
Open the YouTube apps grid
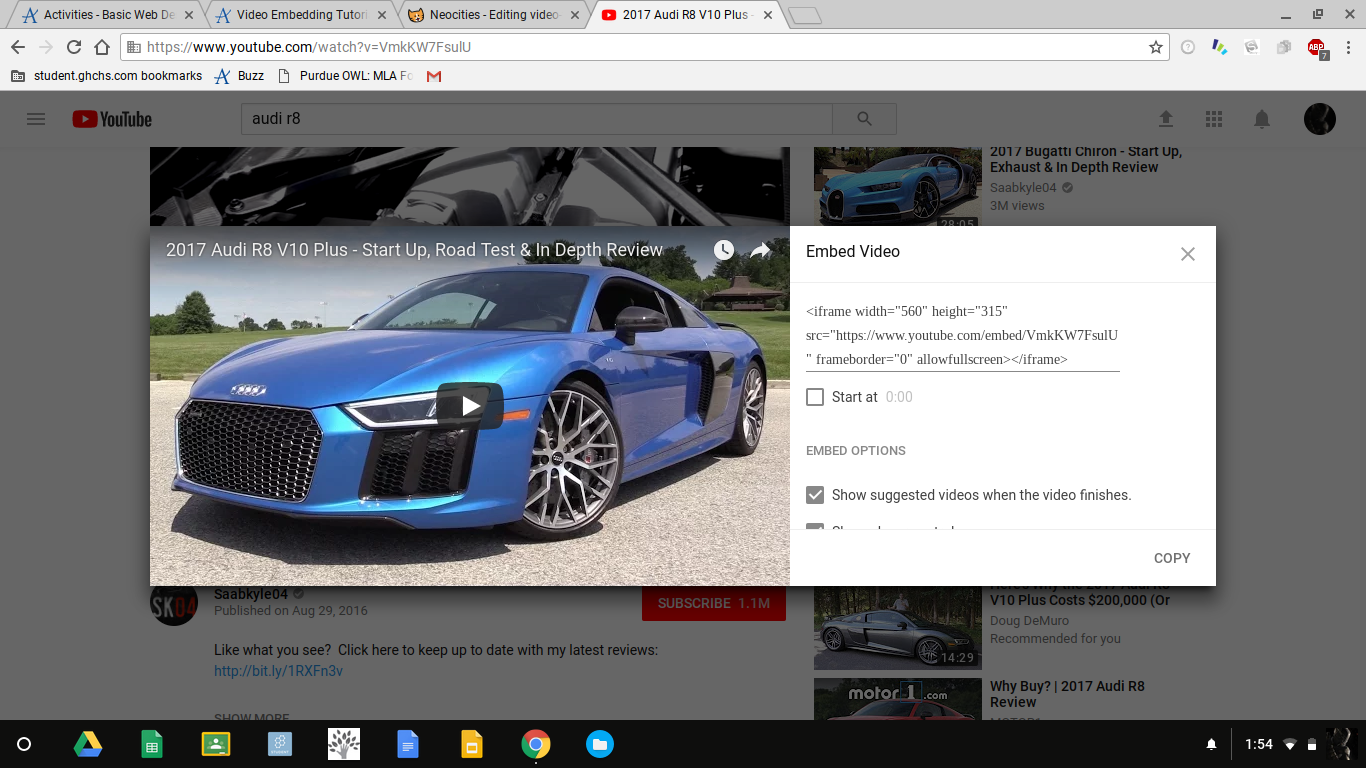pos(1214,119)
